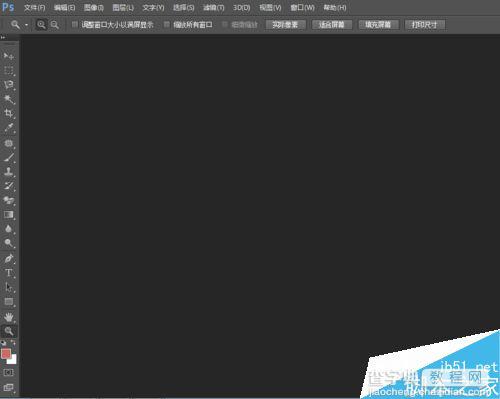This screenshot has width=500, height=399.
Task: Open the 选择(S) menu
Action: [184, 7]
